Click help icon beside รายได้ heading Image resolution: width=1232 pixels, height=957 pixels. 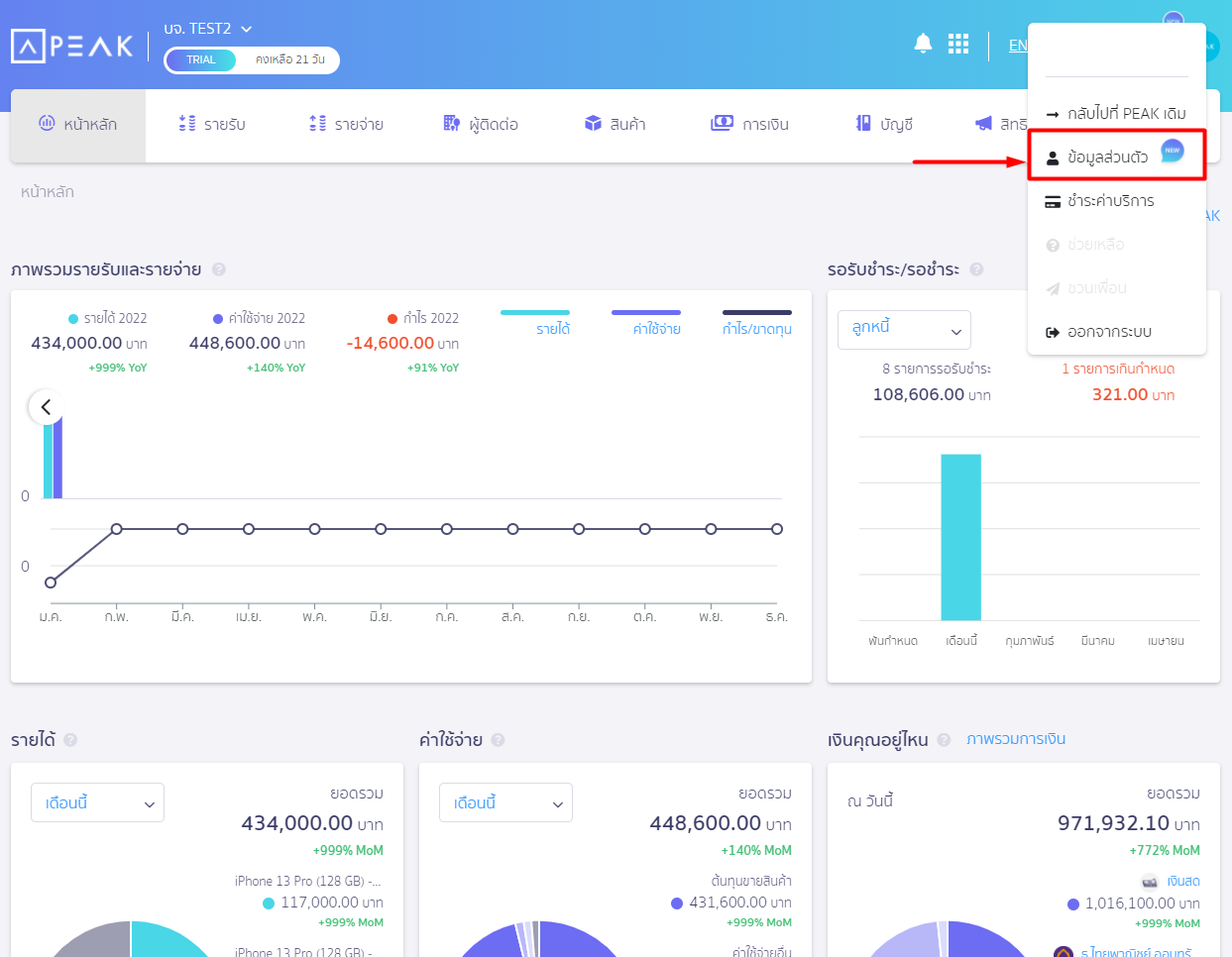pyautogui.click(x=70, y=739)
